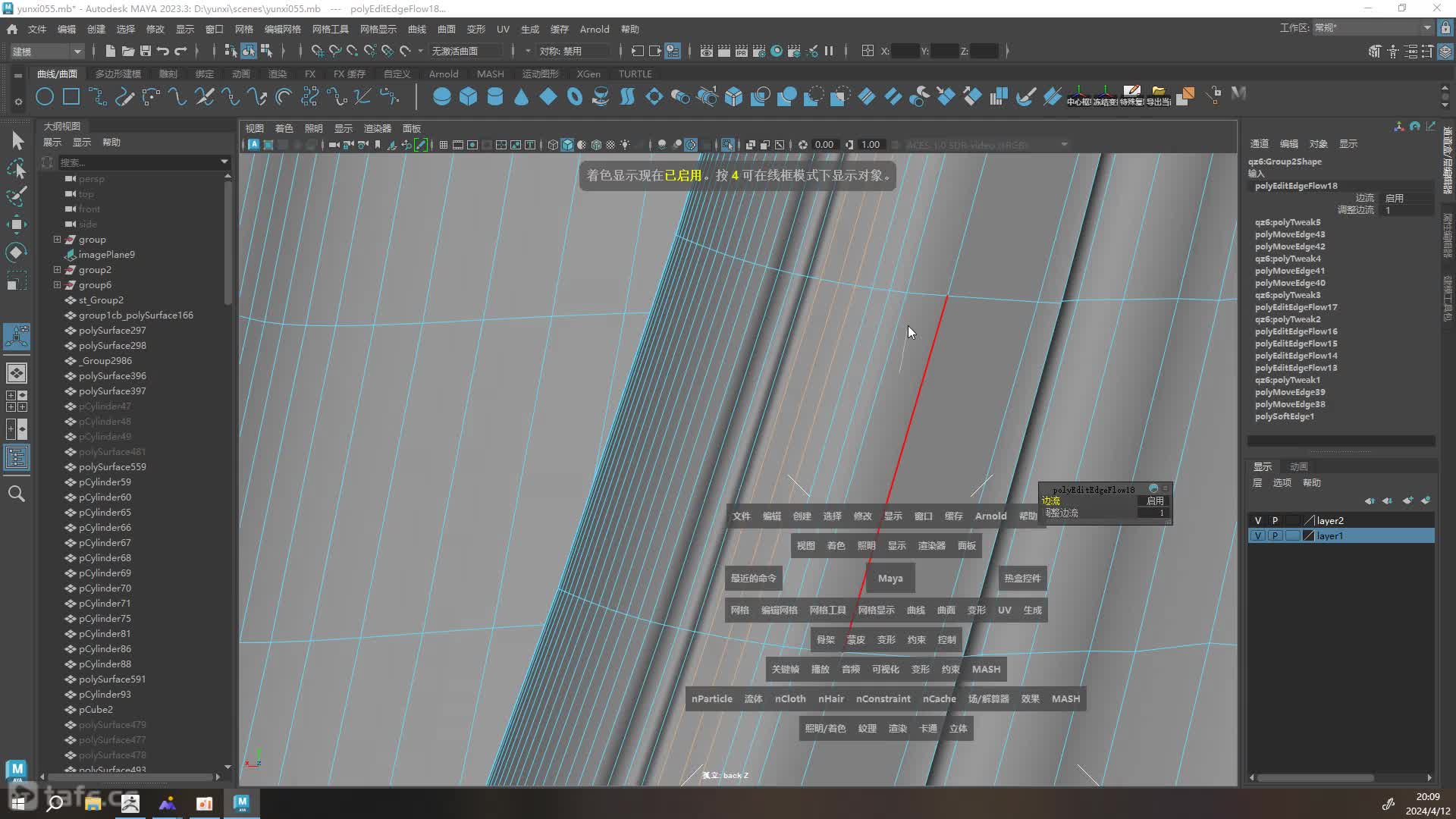
Task: Click the redo arrow icon
Action: tap(180, 51)
